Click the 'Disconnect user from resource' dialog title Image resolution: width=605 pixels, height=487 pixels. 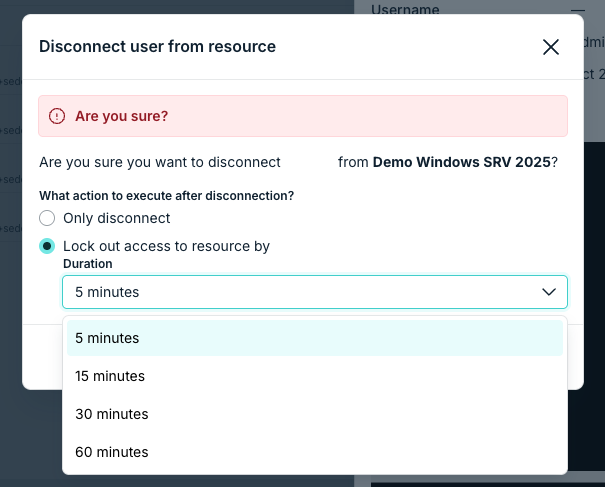pyautogui.click(x=157, y=46)
